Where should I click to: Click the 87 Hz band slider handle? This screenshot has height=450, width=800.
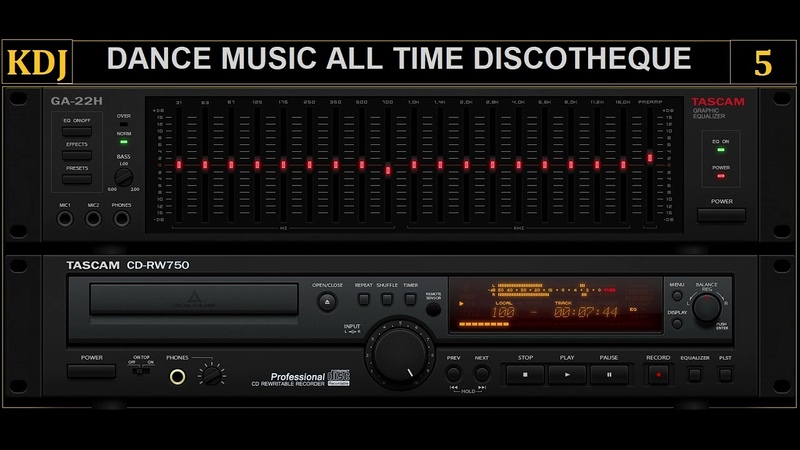pyautogui.click(x=231, y=165)
